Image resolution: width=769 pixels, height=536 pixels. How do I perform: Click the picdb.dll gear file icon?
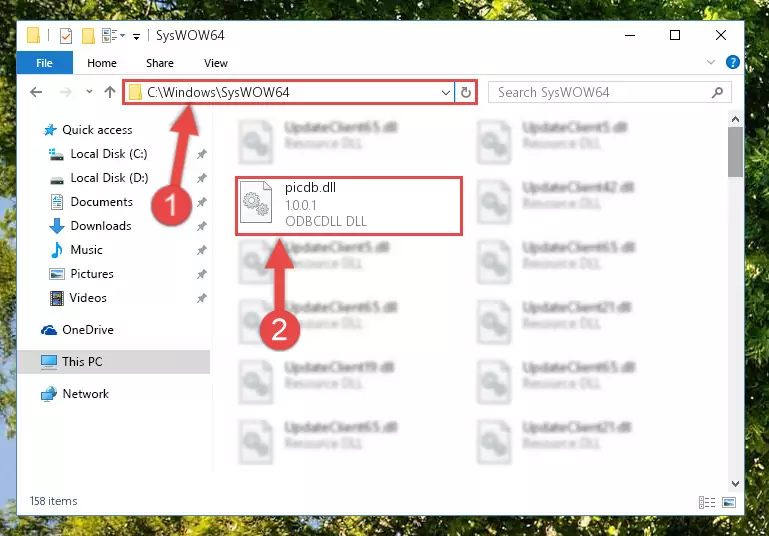click(256, 202)
